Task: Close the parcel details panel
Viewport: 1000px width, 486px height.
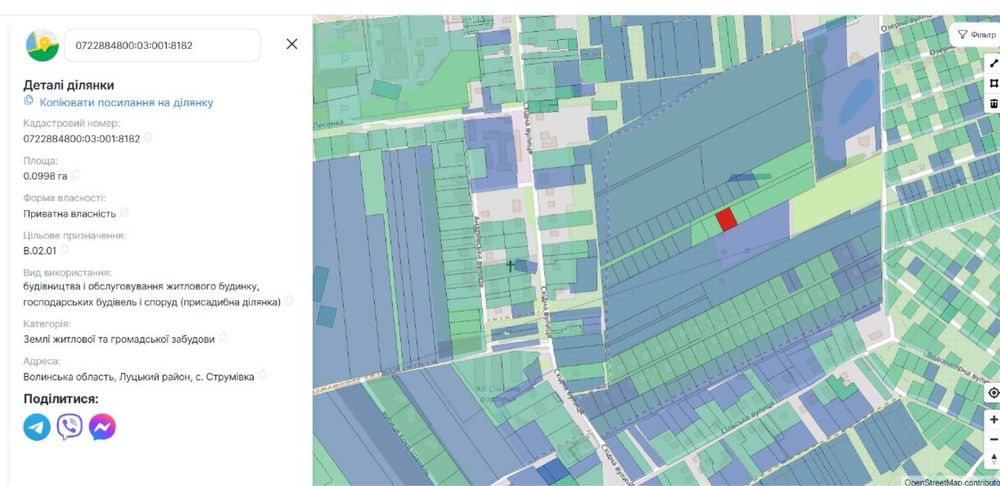Action: click(291, 44)
